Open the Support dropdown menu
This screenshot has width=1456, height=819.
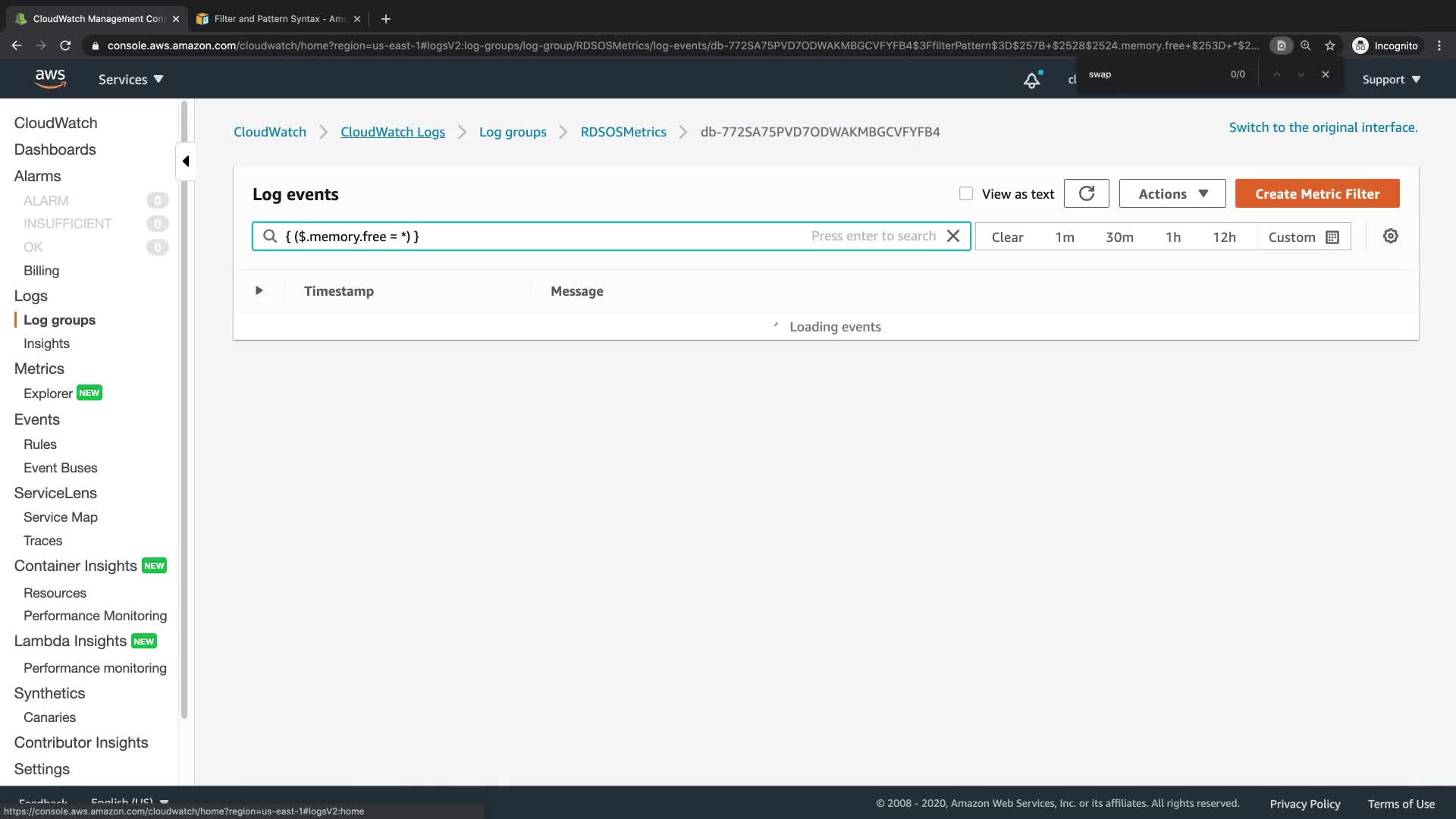1391,79
